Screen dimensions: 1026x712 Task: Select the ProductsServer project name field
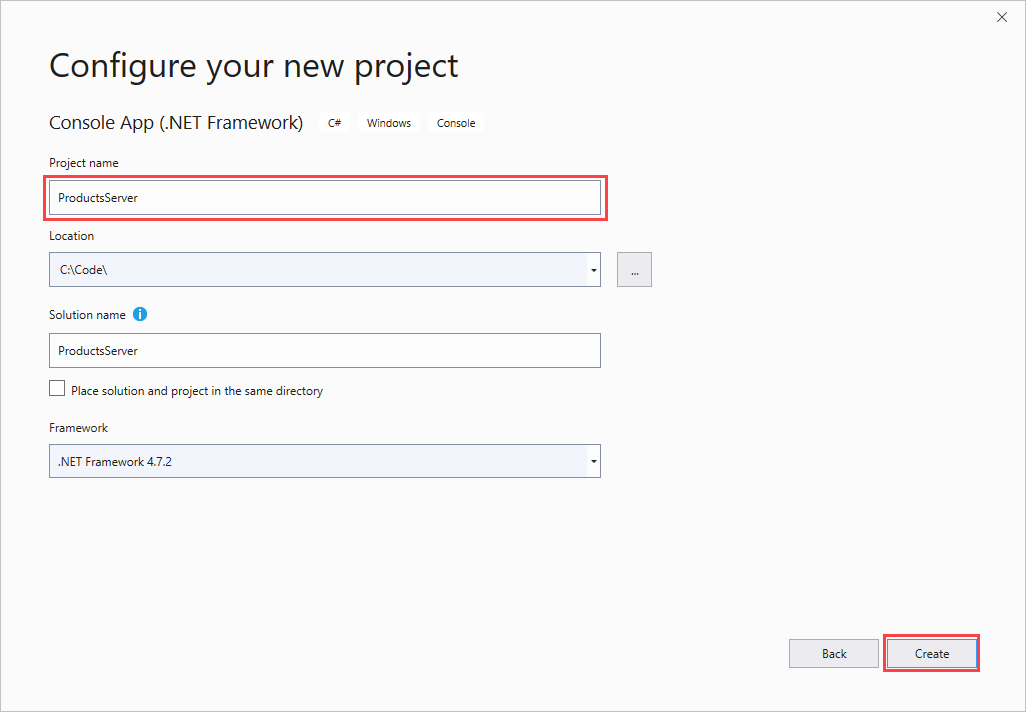pos(325,197)
